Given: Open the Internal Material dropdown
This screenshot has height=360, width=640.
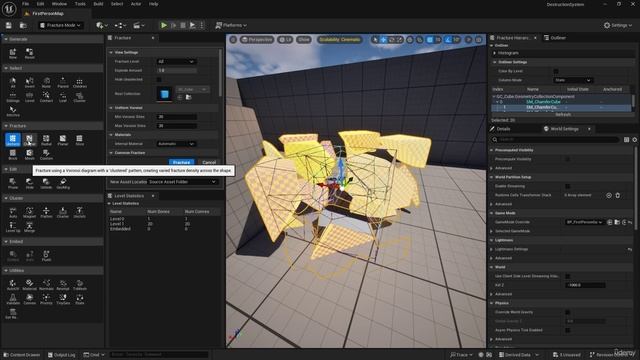Looking at the screenshot, I should pyautogui.click(x=176, y=144).
